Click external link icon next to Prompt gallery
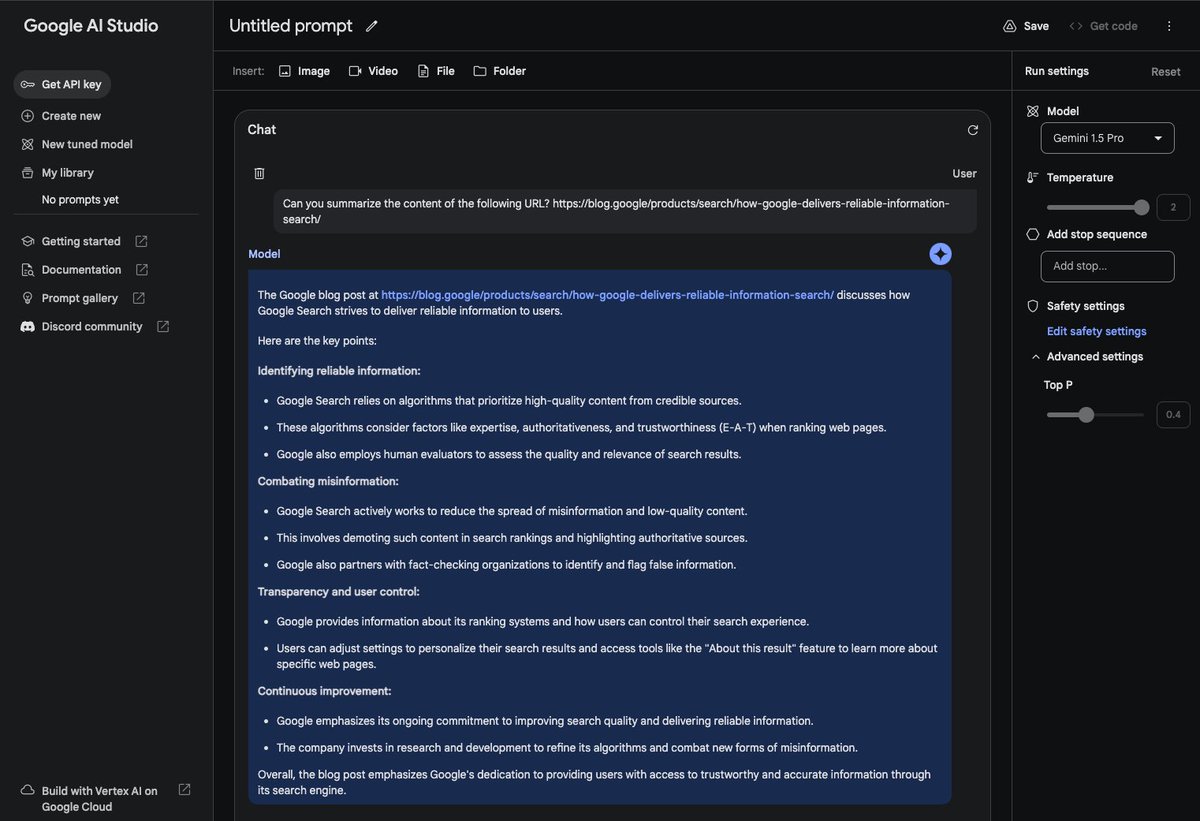The width and height of the screenshot is (1200, 821). point(139,298)
